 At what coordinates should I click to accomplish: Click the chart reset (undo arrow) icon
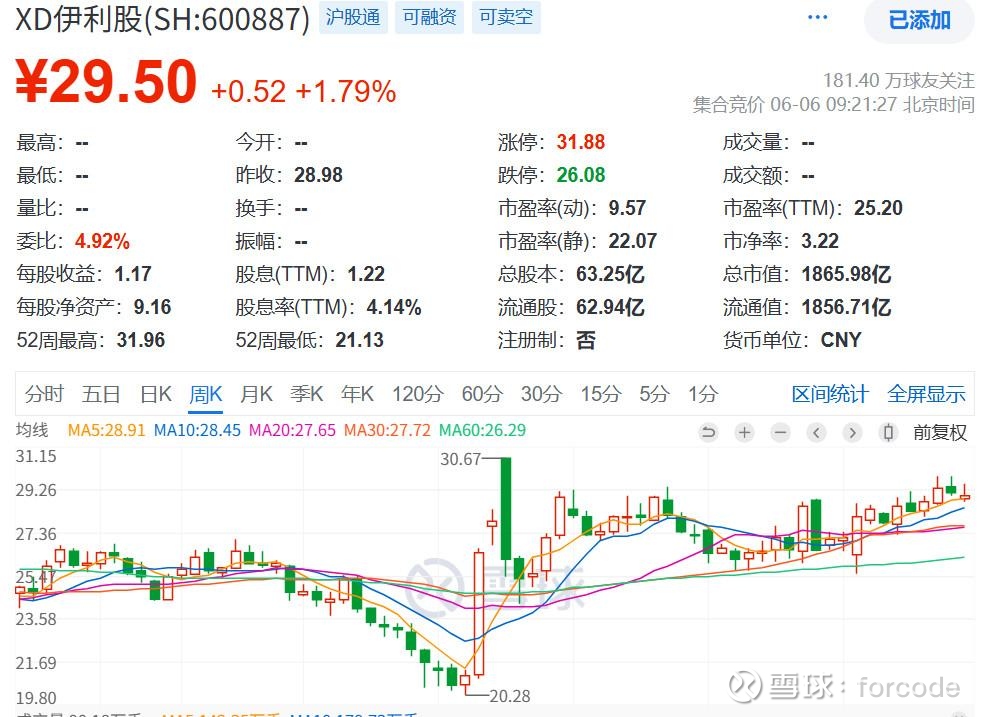click(x=708, y=433)
